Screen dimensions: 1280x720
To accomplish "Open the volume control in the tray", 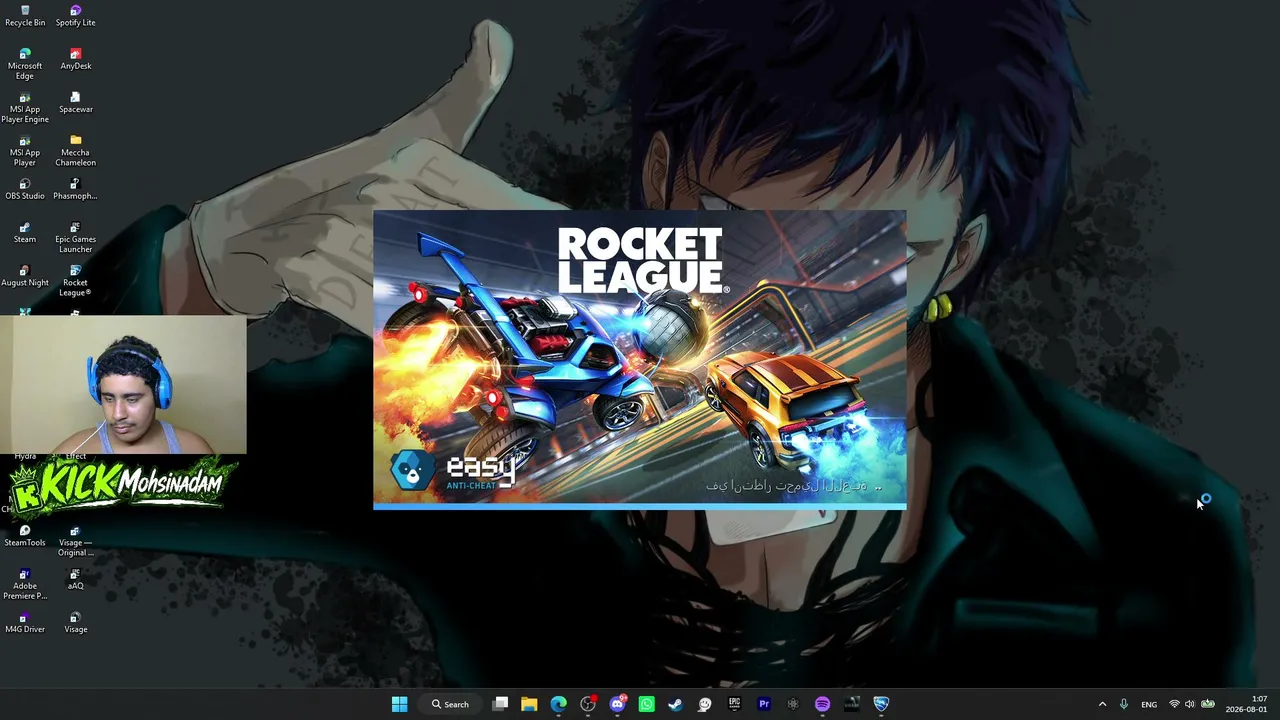I will tap(1190, 704).
